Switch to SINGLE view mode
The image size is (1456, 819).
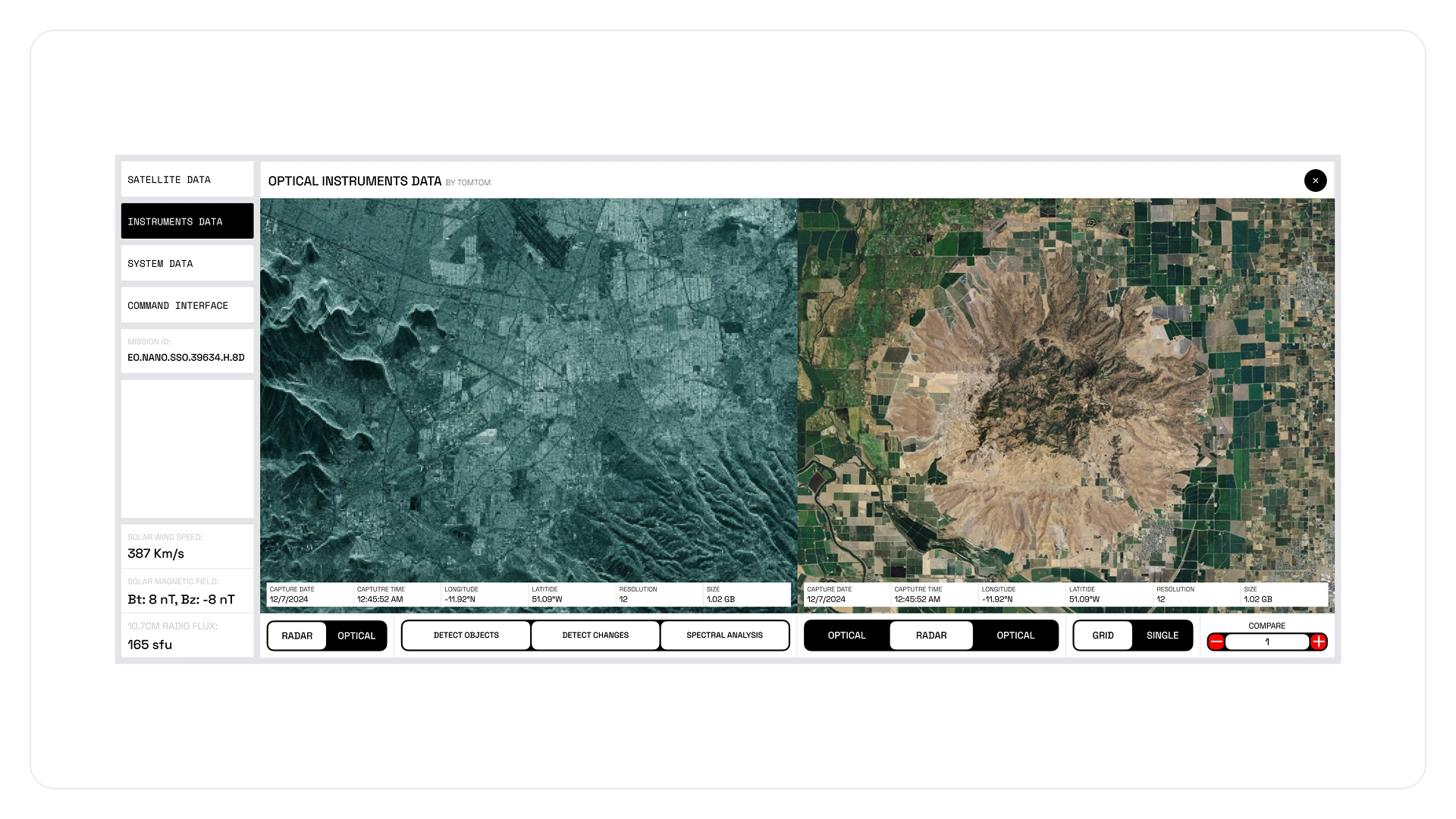(x=1163, y=635)
